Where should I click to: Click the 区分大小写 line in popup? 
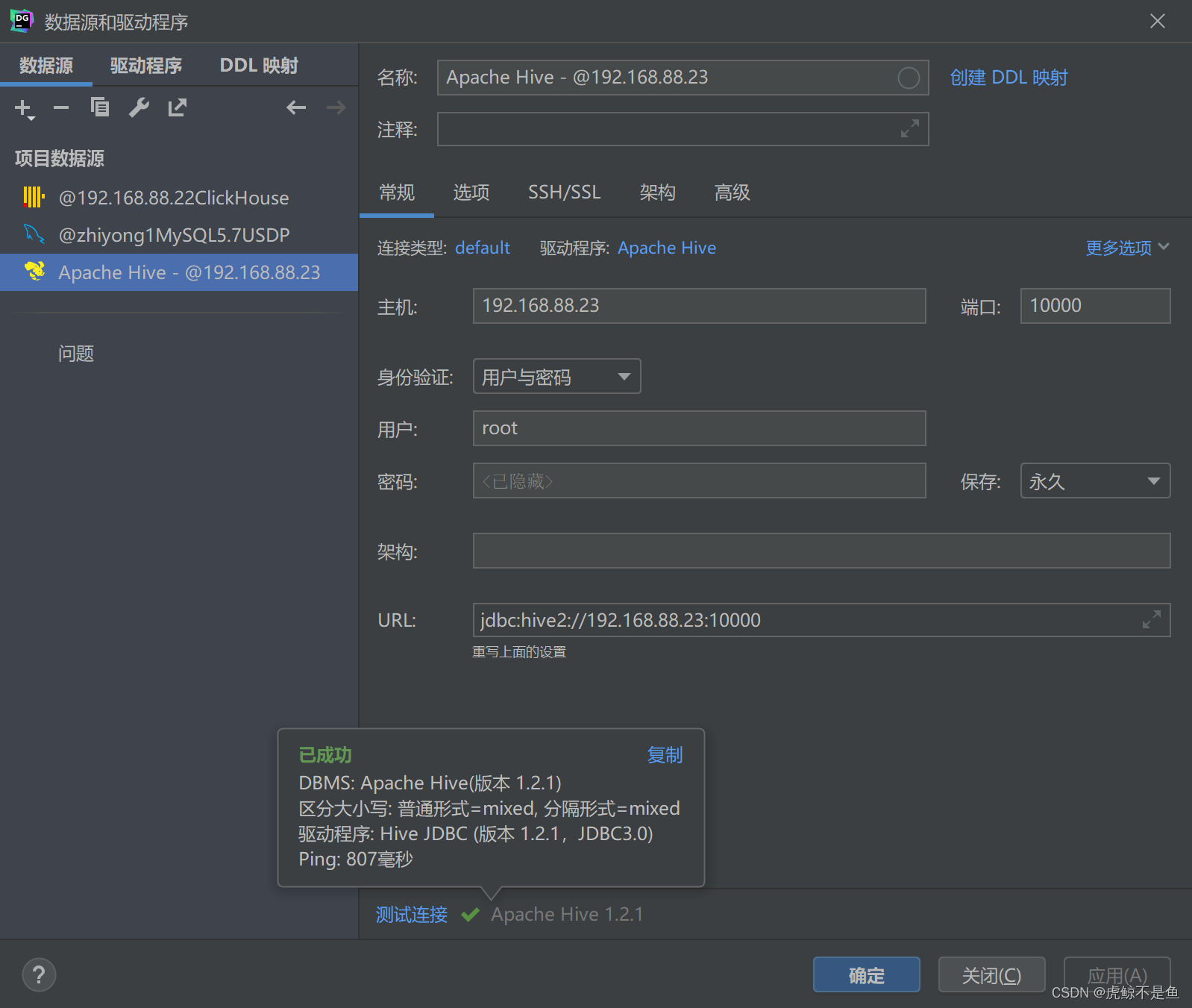(x=489, y=809)
